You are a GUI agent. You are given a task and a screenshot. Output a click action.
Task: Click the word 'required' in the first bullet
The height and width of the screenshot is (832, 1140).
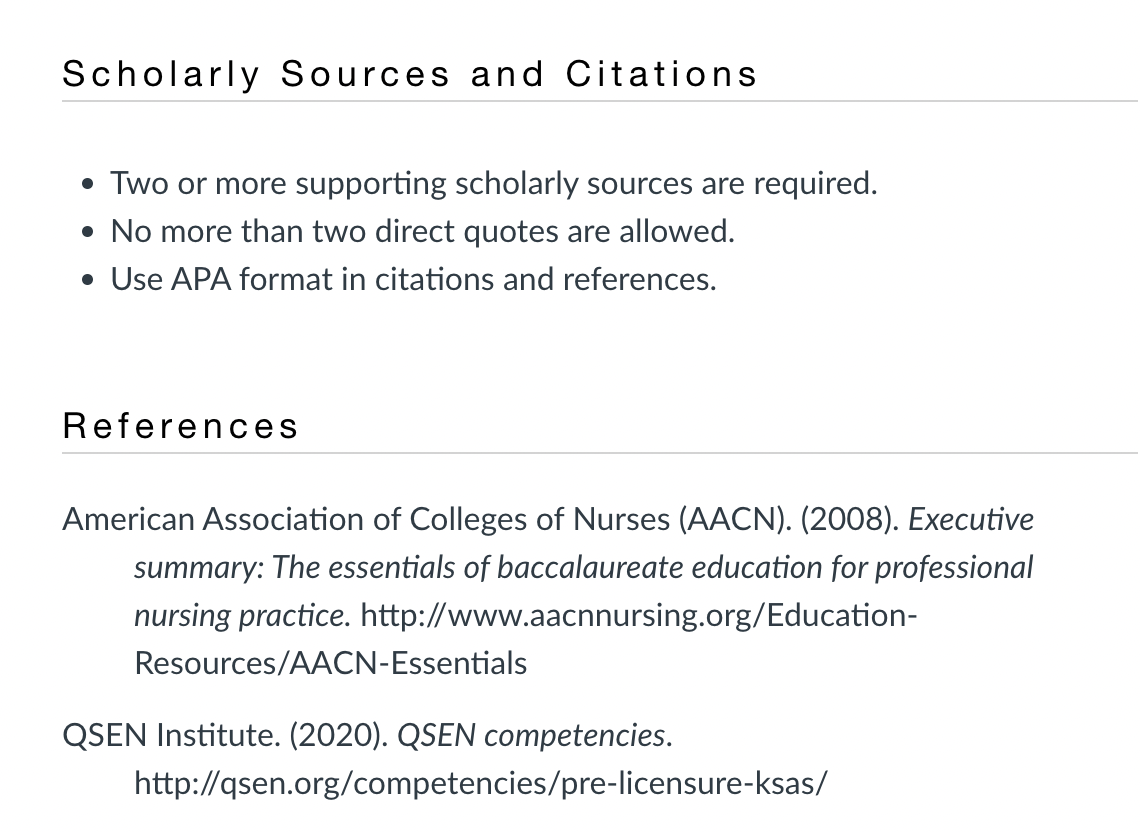[815, 184]
